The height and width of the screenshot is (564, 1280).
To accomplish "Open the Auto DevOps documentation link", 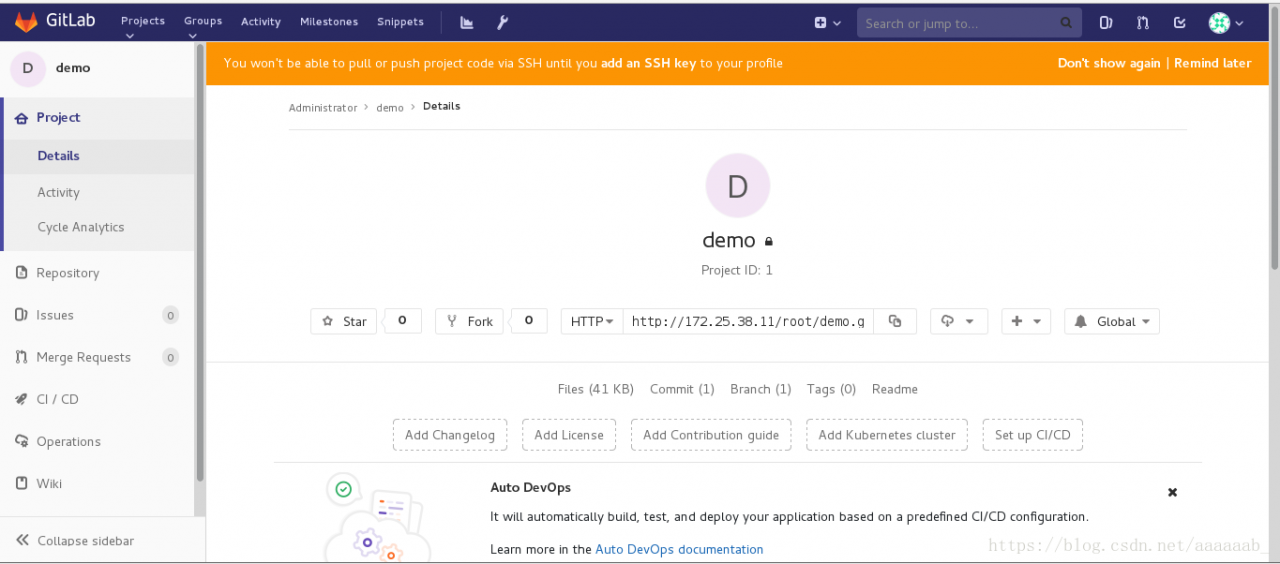I will coord(679,549).
